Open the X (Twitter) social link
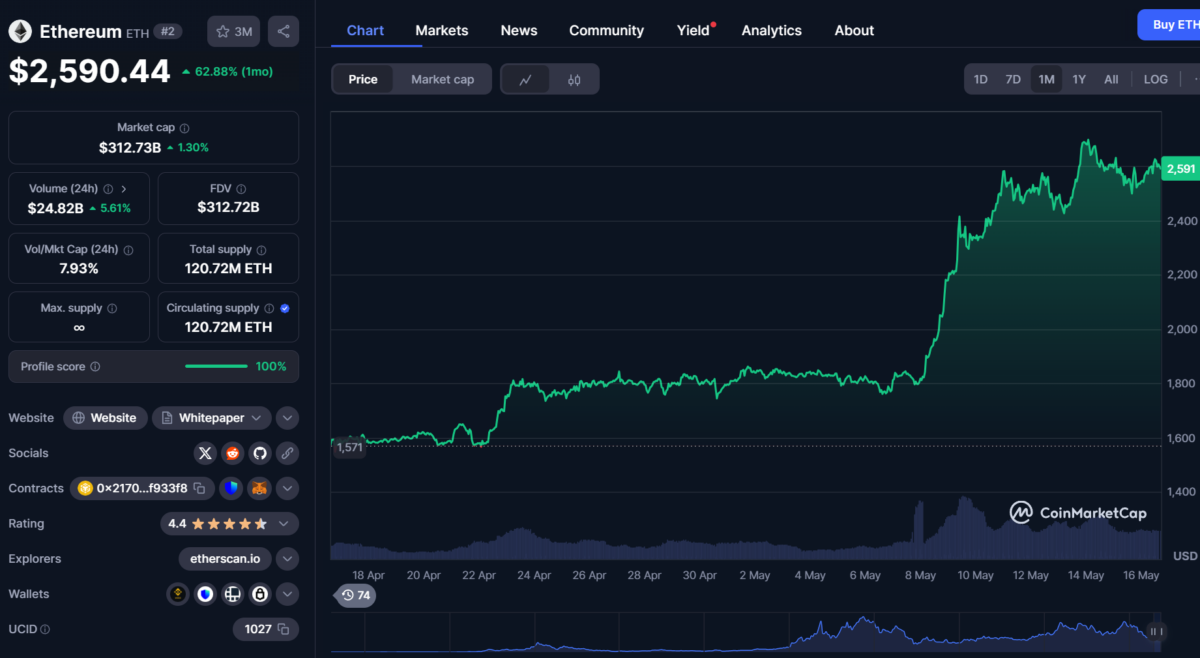The height and width of the screenshot is (658, 1200). [206, 453]
